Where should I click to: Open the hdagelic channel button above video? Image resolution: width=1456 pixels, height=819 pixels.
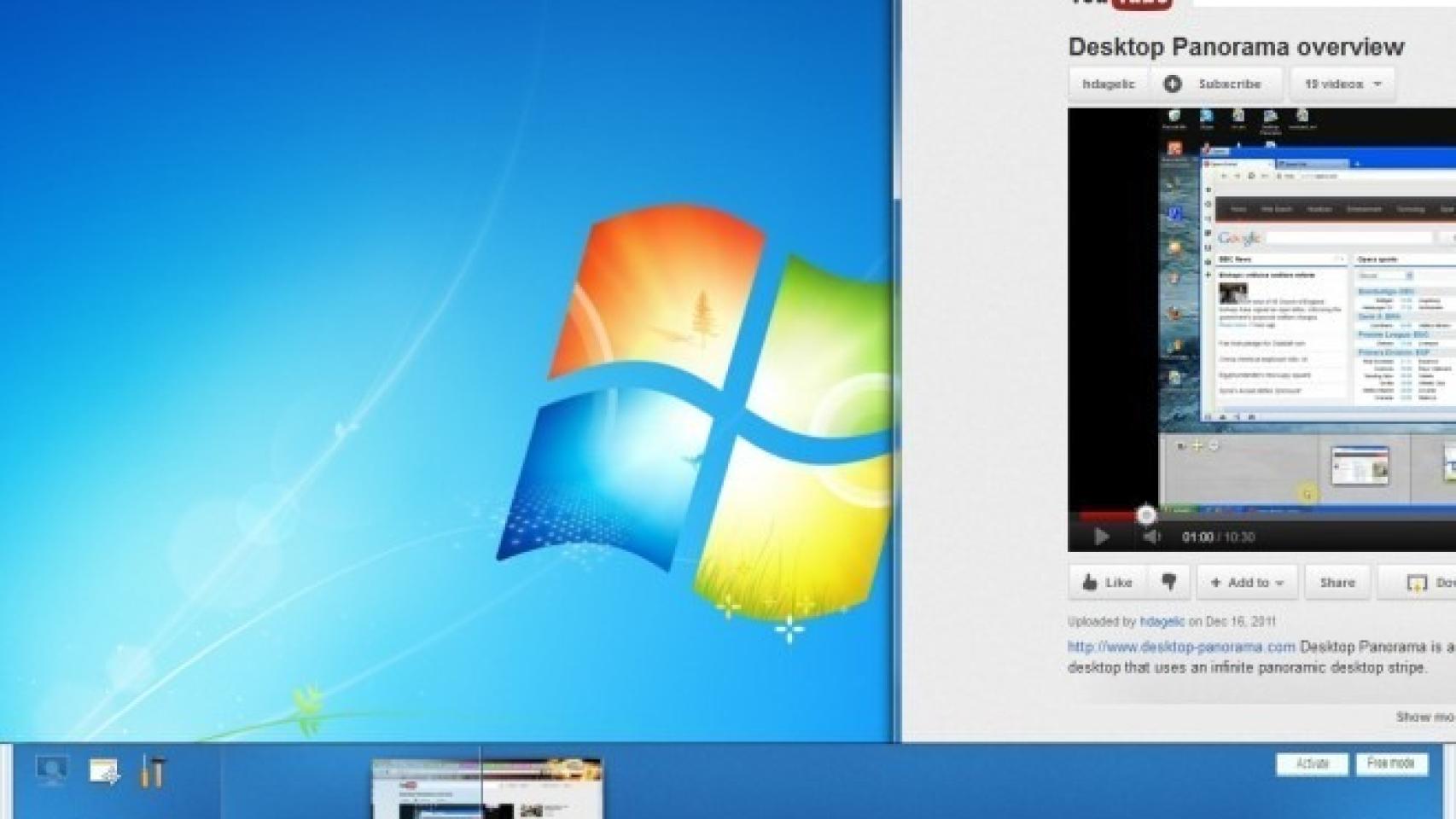(x=1108, y=84)
